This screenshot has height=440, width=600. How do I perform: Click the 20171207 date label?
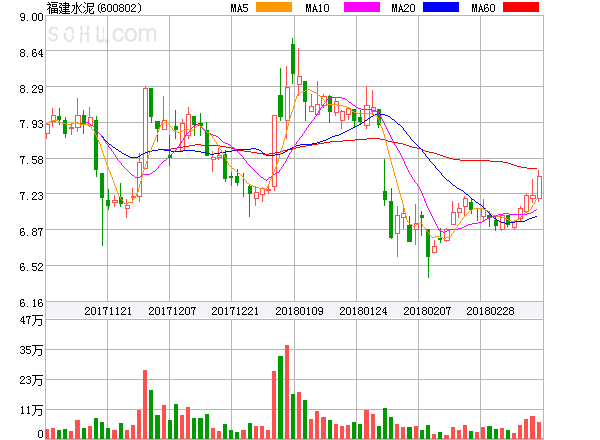pyautogui.click(x=172, y=311)
